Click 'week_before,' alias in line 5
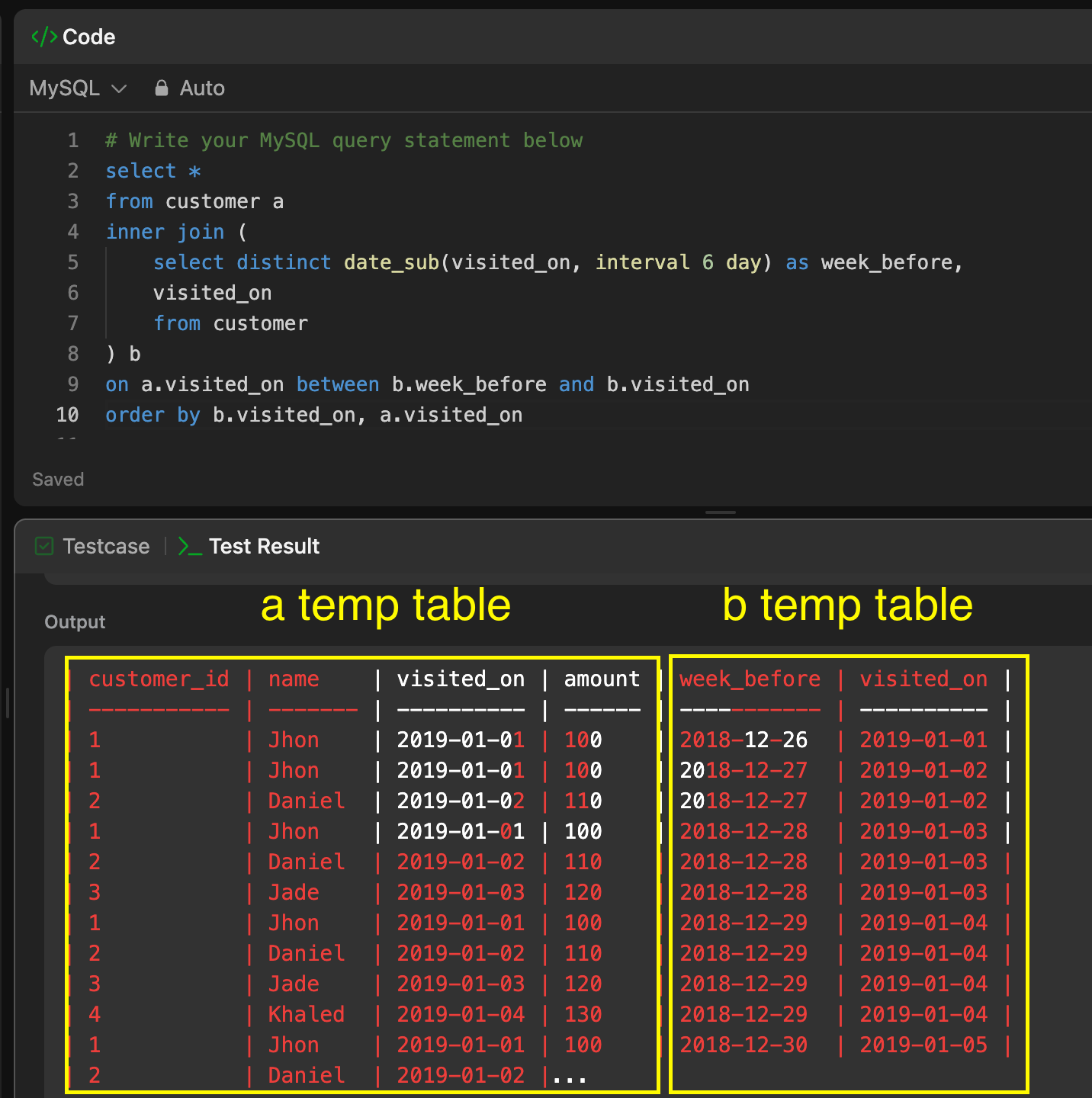Viewport: 1092px width, 1098px height. [x=892, y=262]
